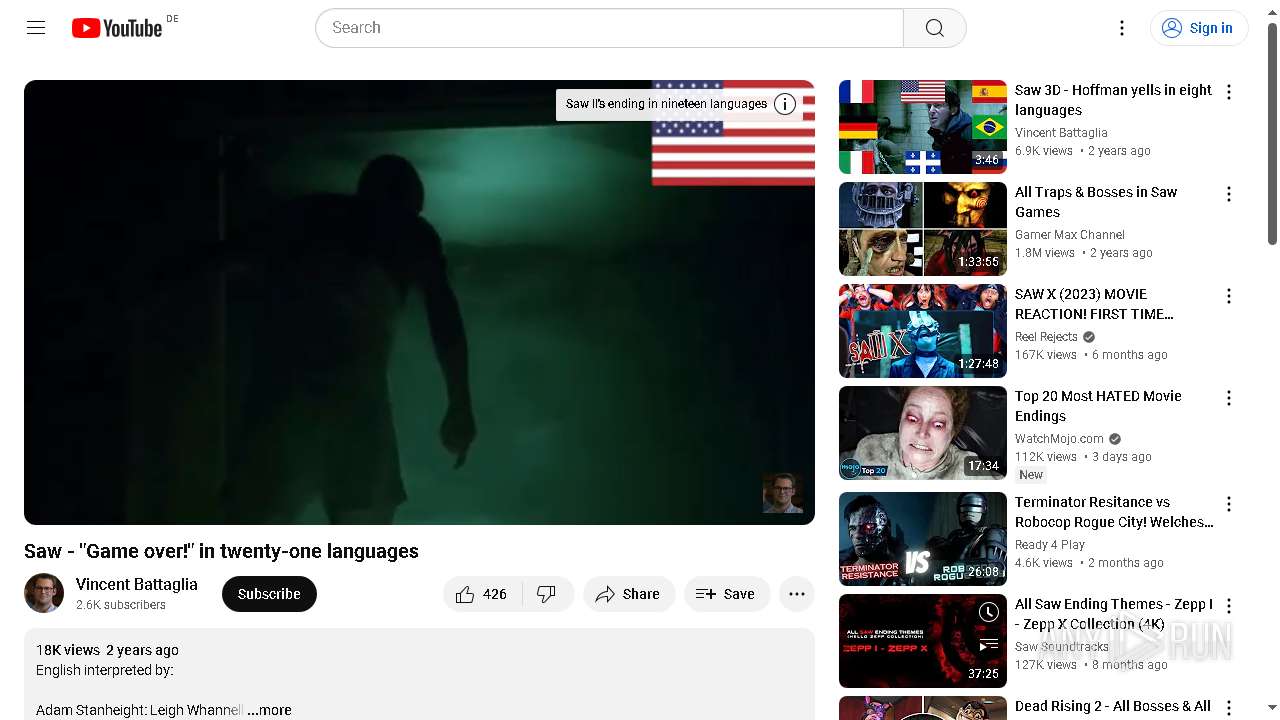This screenshot has height=720, width=1280.
Task: Save the video to a playlist
Action: [x=727, y=594]
